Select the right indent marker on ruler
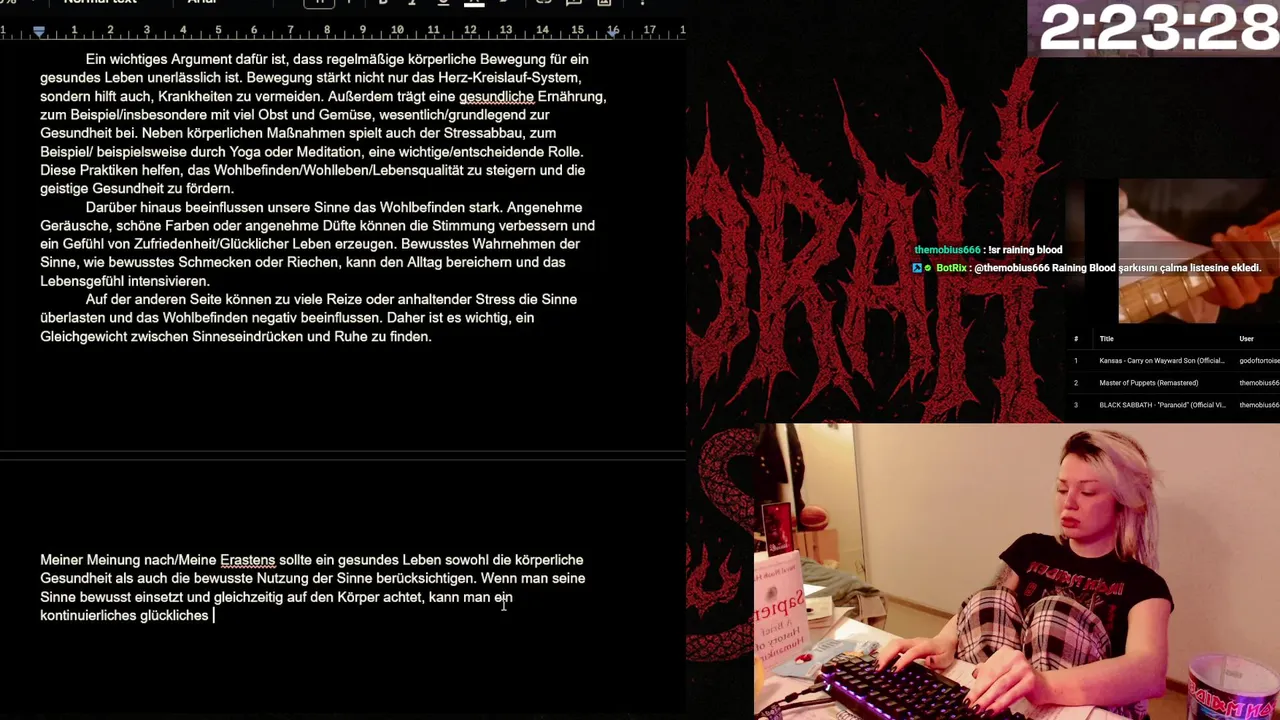The image size is (1280, 720). [612, 32]
